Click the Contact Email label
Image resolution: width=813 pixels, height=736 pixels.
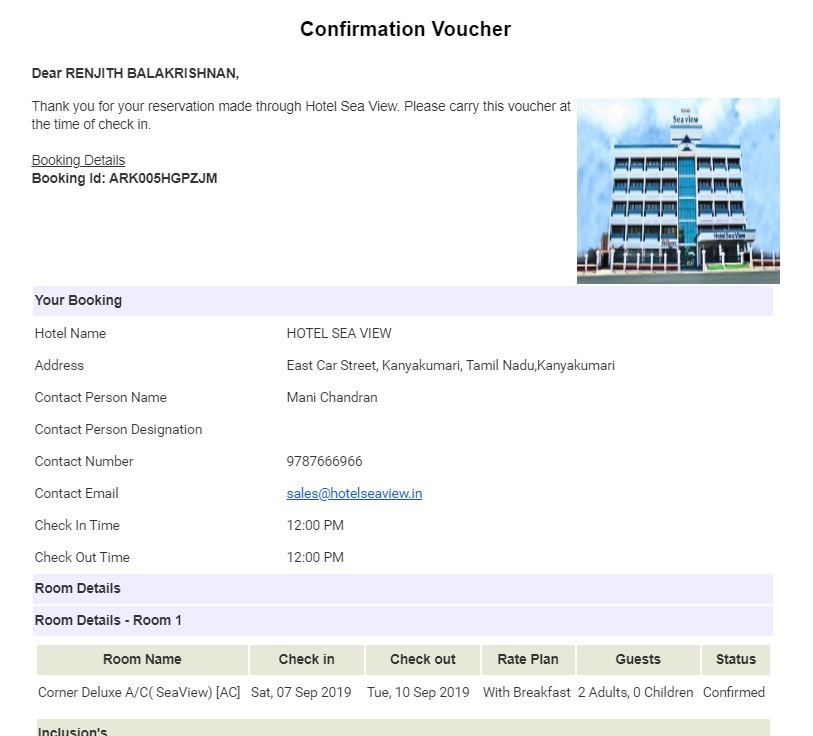77,494
